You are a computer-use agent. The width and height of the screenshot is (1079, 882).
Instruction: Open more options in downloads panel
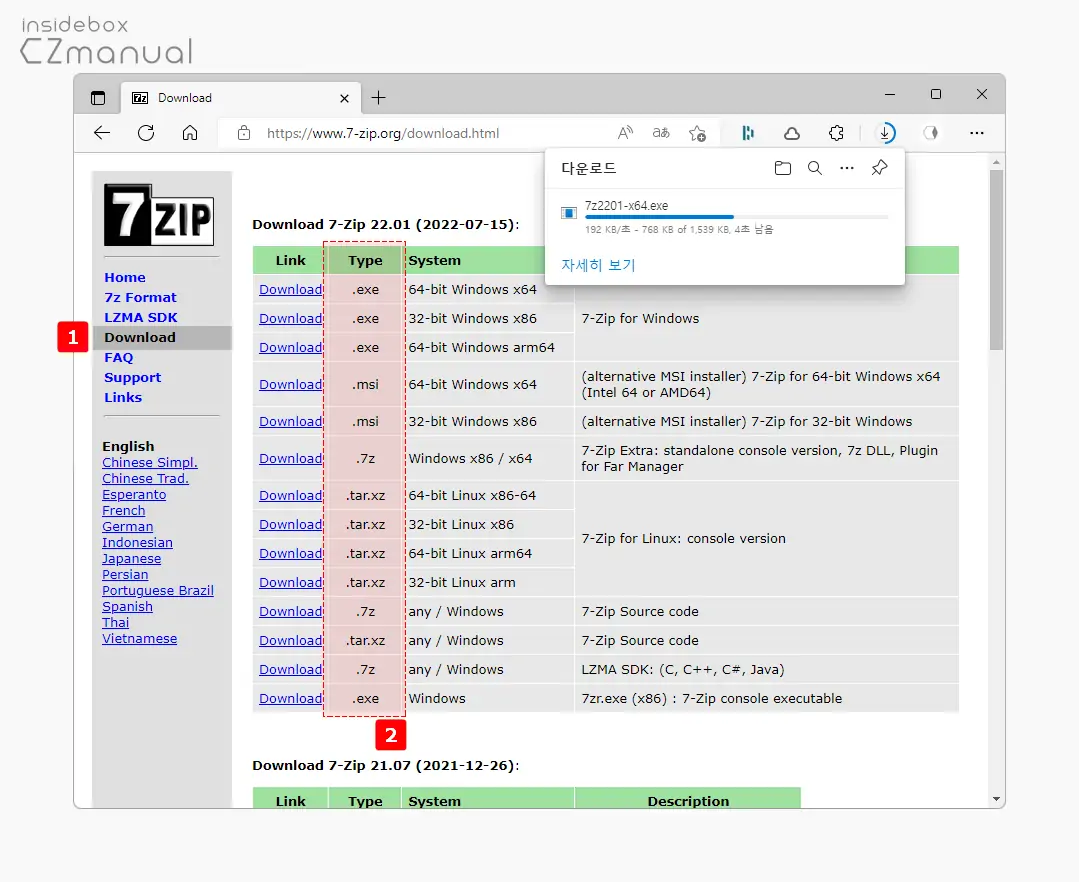[847, 168]
